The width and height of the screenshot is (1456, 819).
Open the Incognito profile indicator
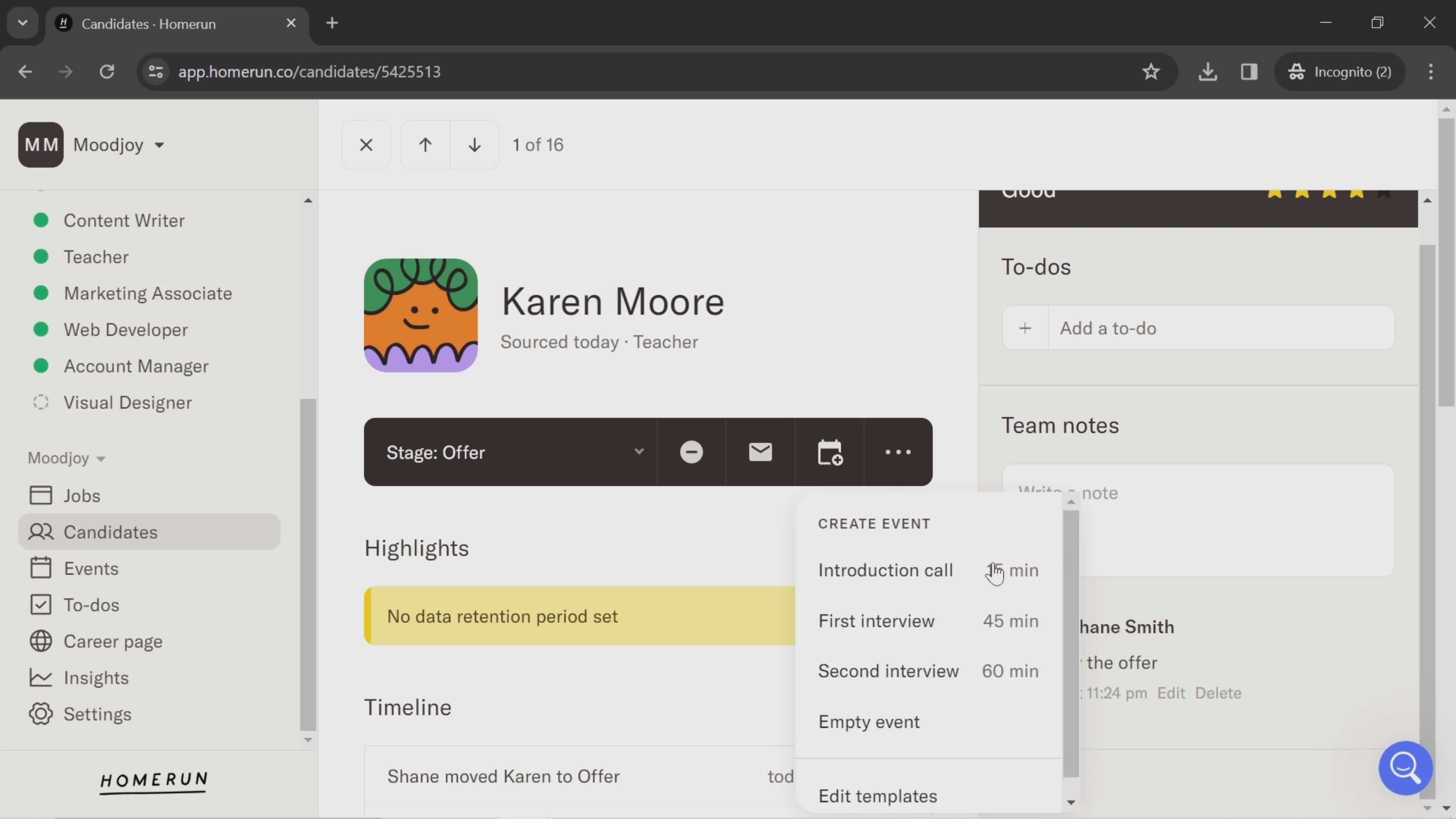[1340, 72]
